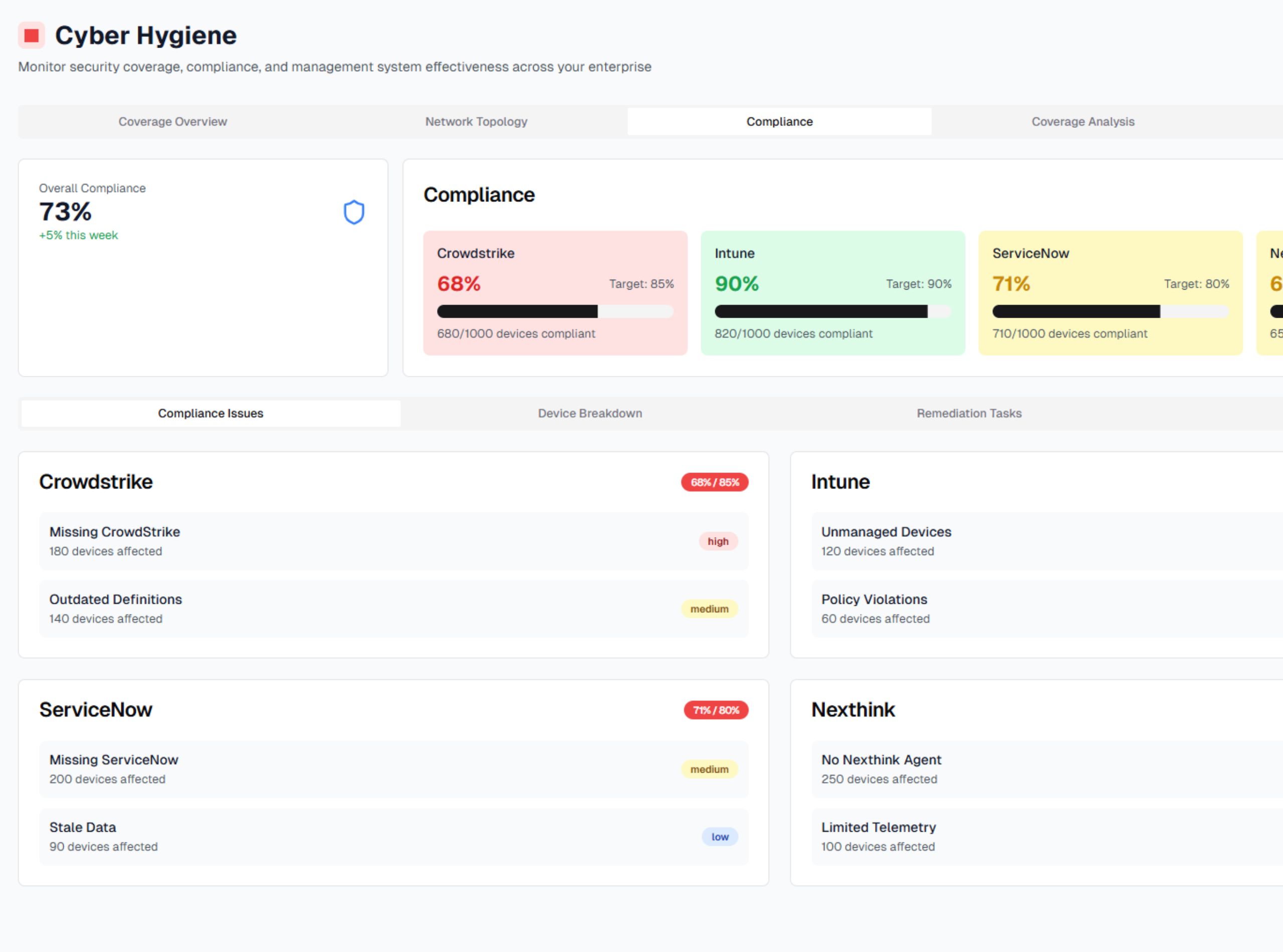Switch to the Remediation Tasks sub-tab

point(969,413)
